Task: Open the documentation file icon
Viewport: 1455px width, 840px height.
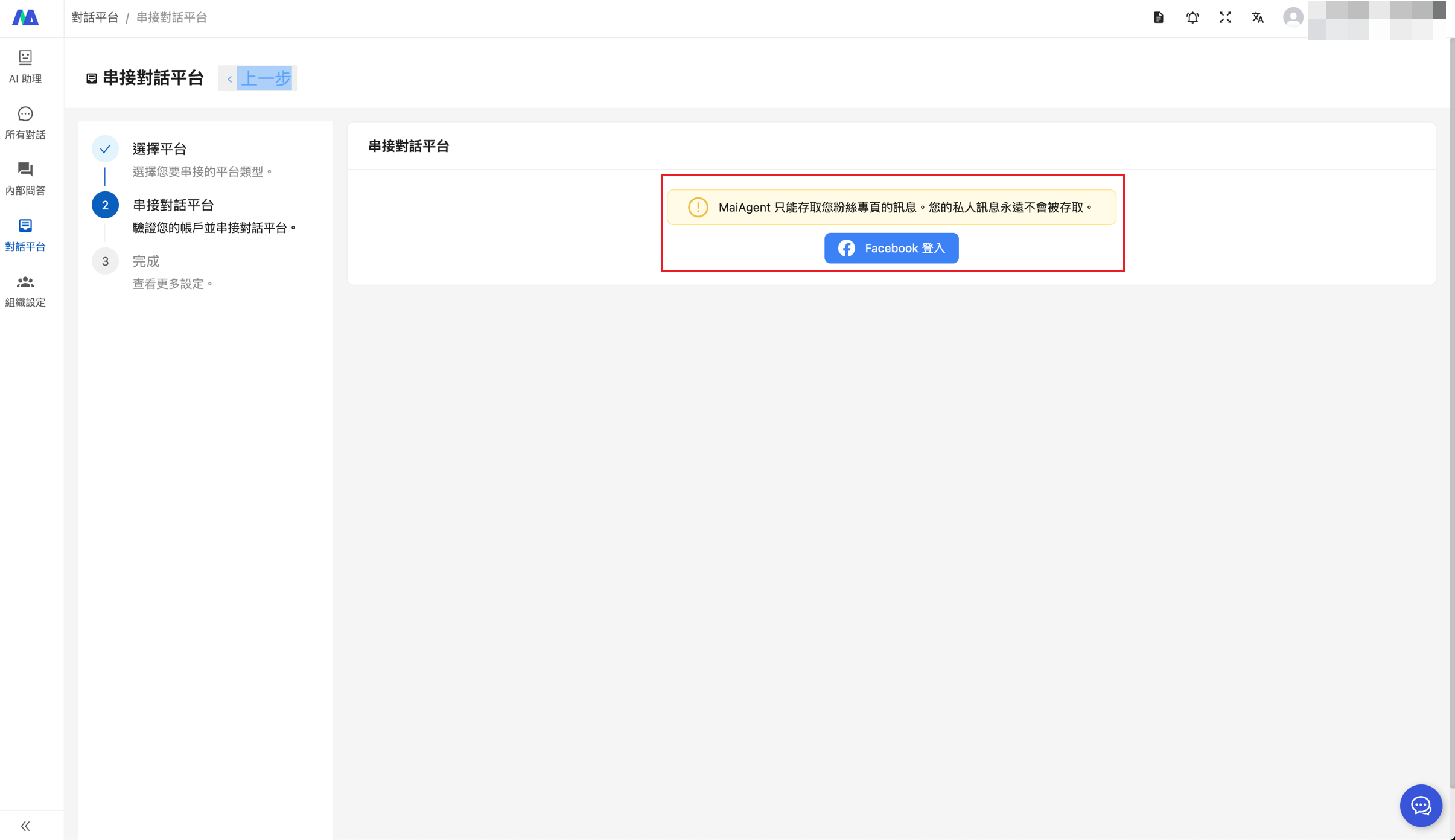Action: pyautogui.click(x=1158, y=17)
